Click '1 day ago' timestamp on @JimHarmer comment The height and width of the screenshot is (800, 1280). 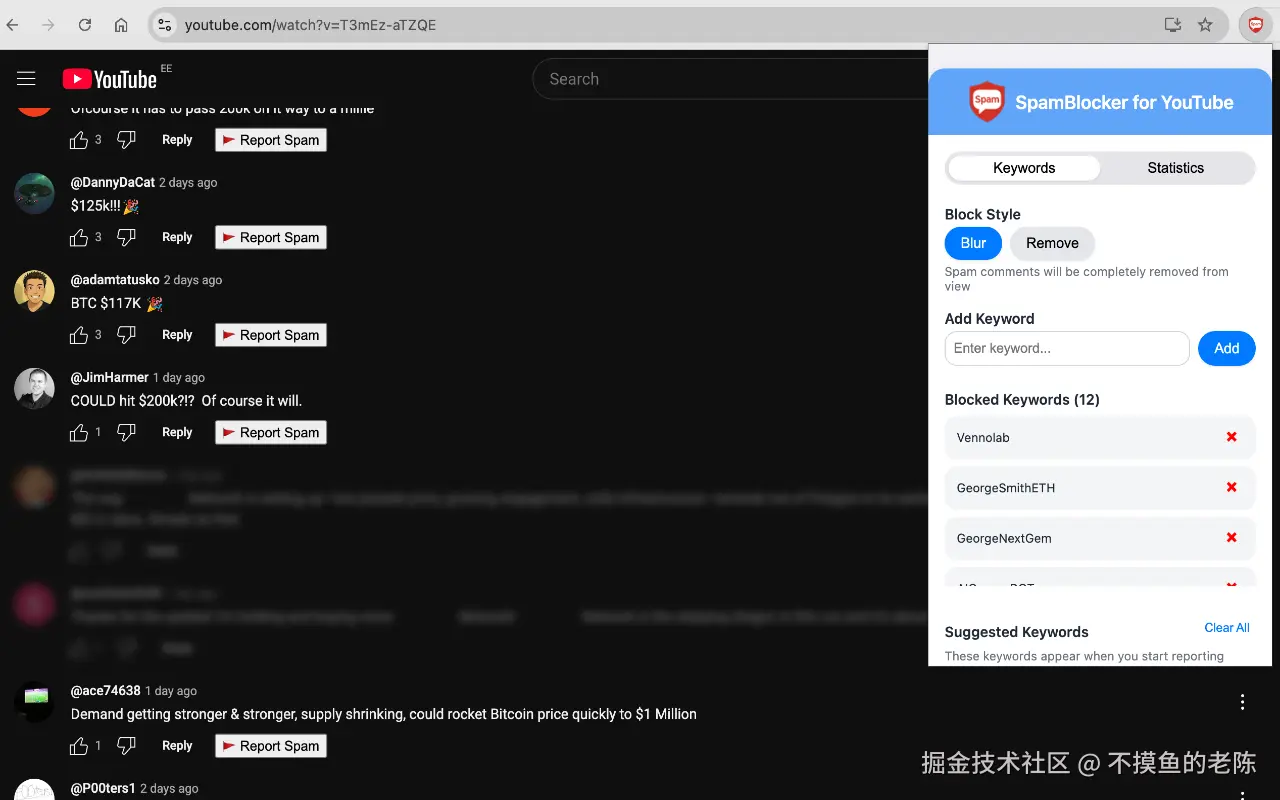(x=179, y=378)
